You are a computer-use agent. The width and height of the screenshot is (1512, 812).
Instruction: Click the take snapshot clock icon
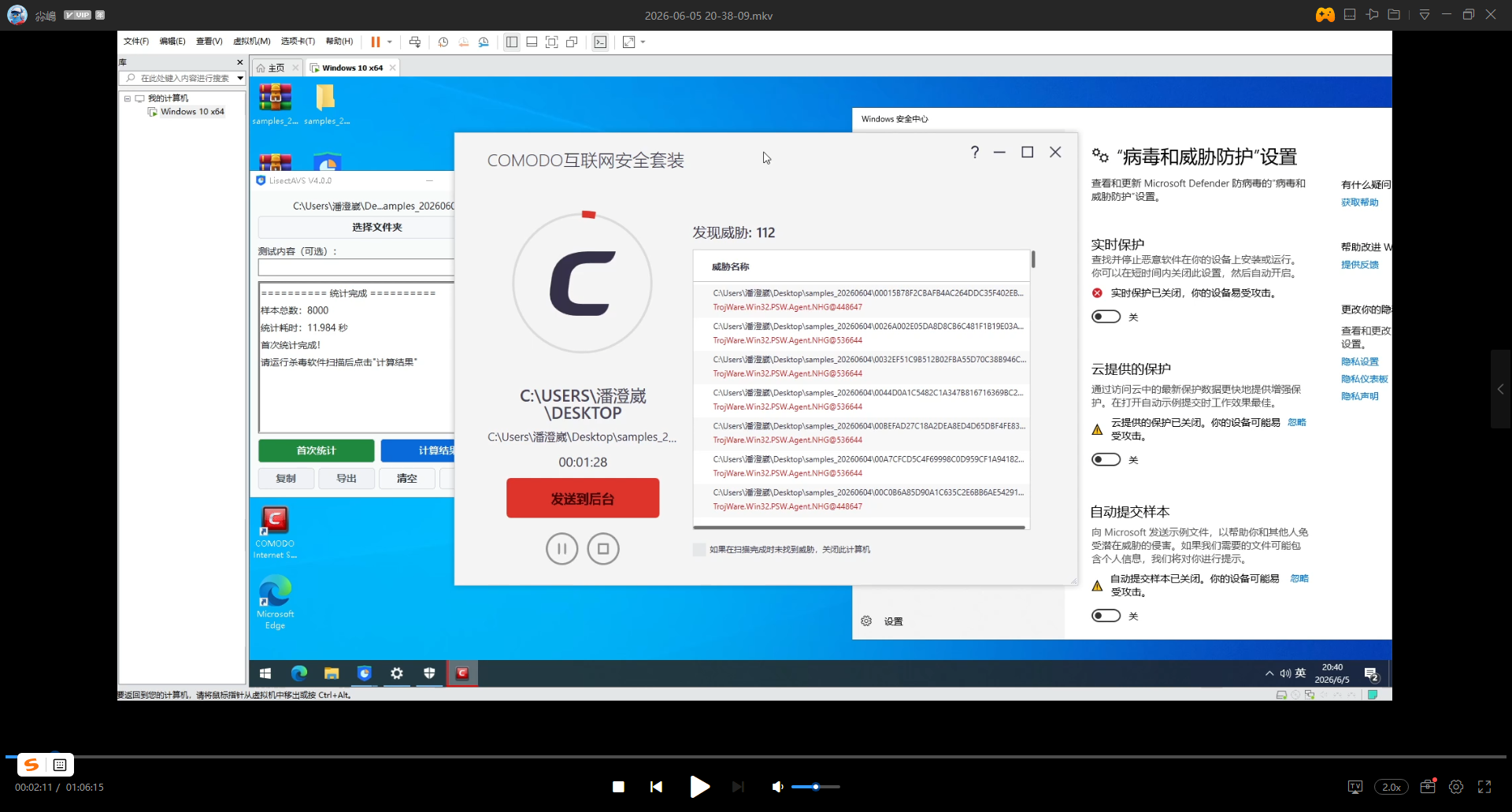click(x=443, y=42)
